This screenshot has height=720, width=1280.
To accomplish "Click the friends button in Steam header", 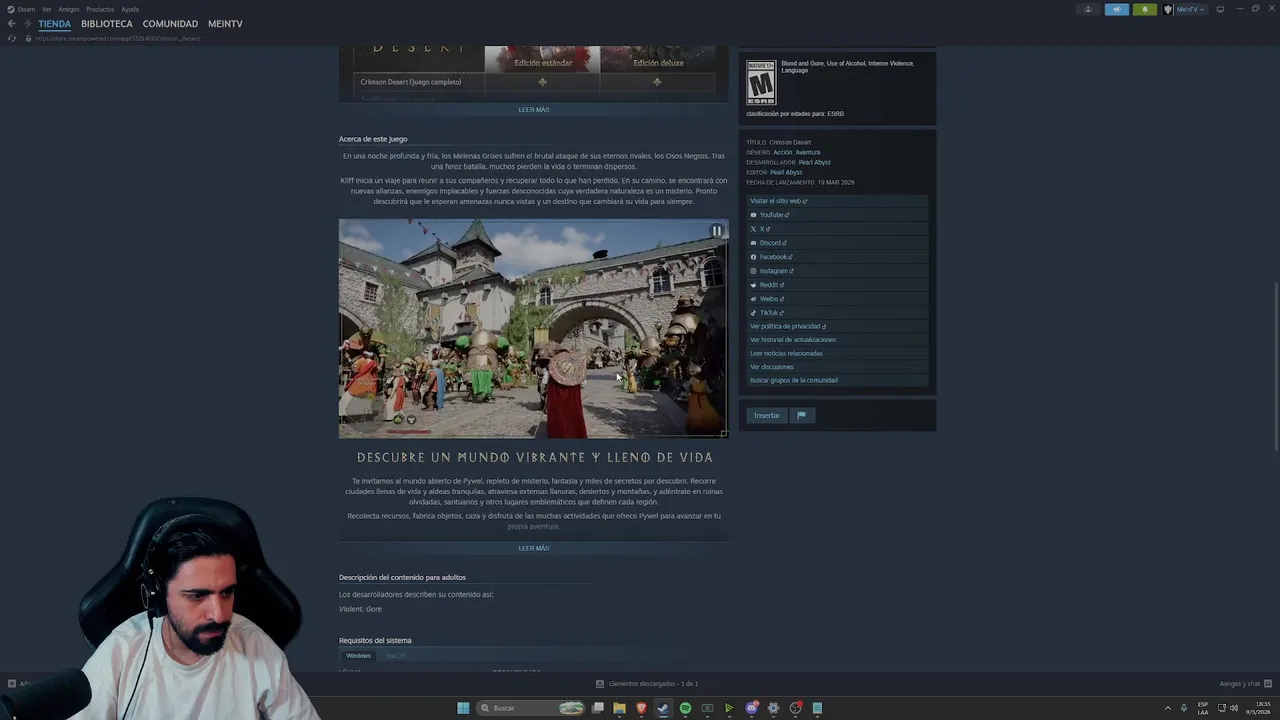I will tap(1088, 9).
